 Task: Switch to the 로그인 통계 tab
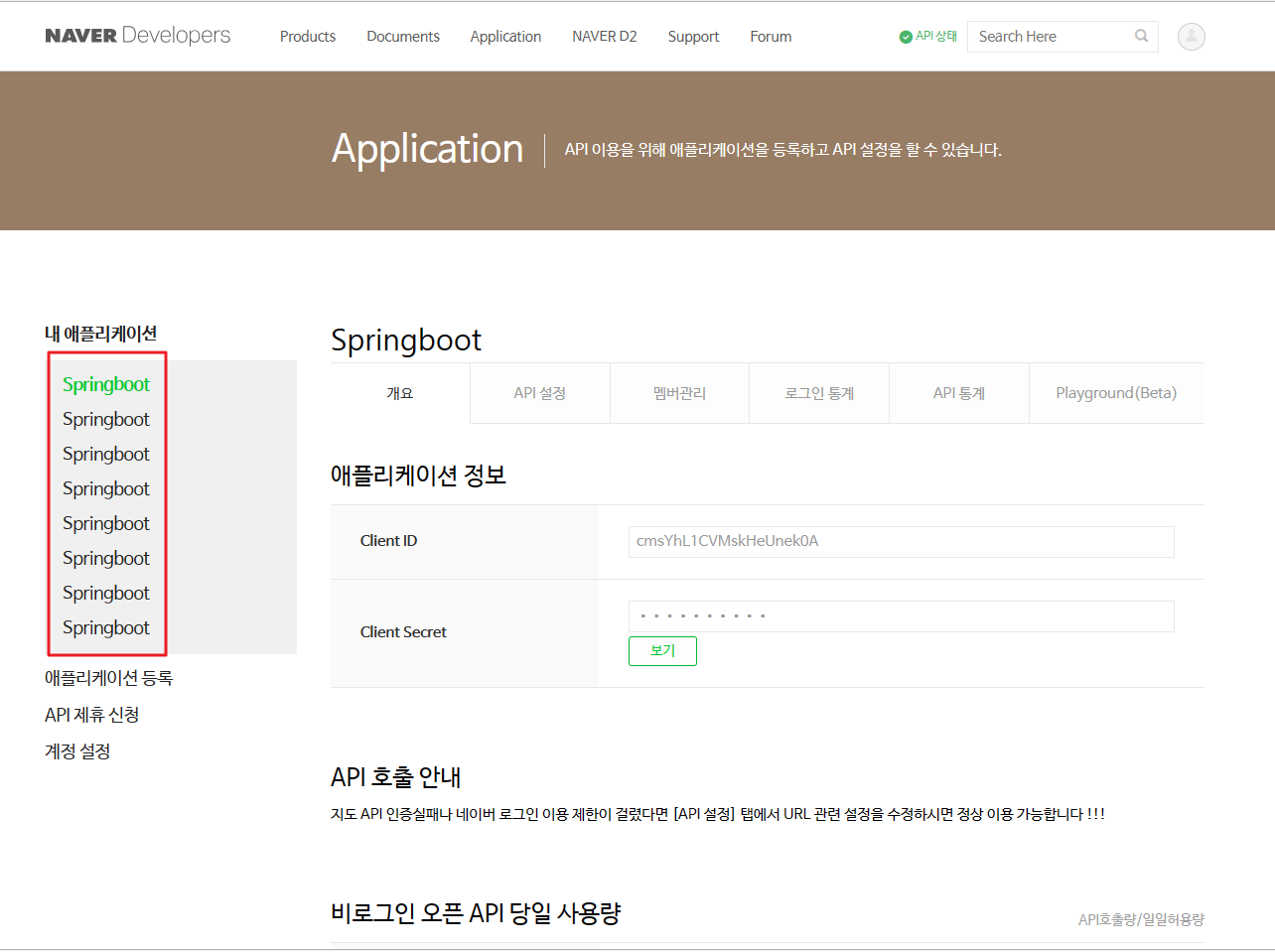click(819, 393)
